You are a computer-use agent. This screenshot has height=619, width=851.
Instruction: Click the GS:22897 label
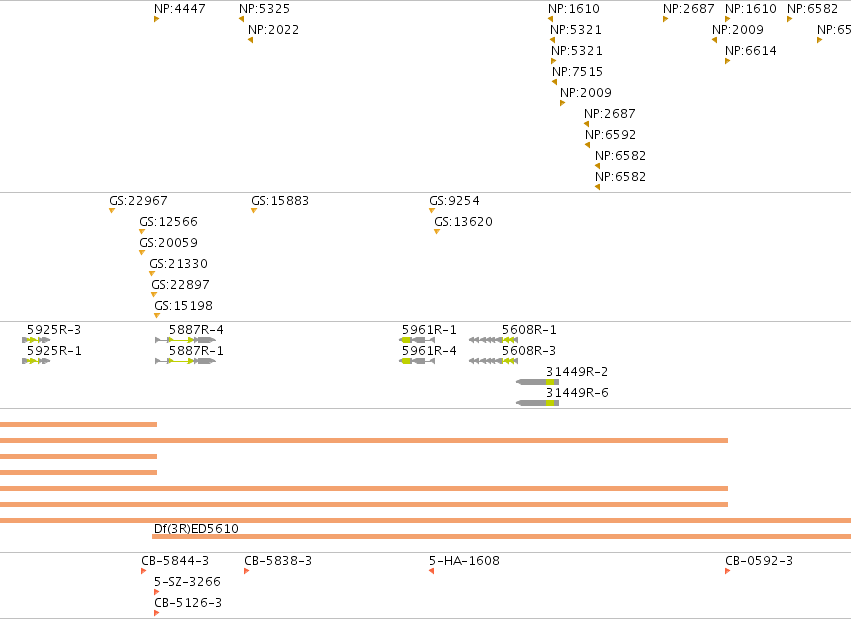tap(180, 285)
